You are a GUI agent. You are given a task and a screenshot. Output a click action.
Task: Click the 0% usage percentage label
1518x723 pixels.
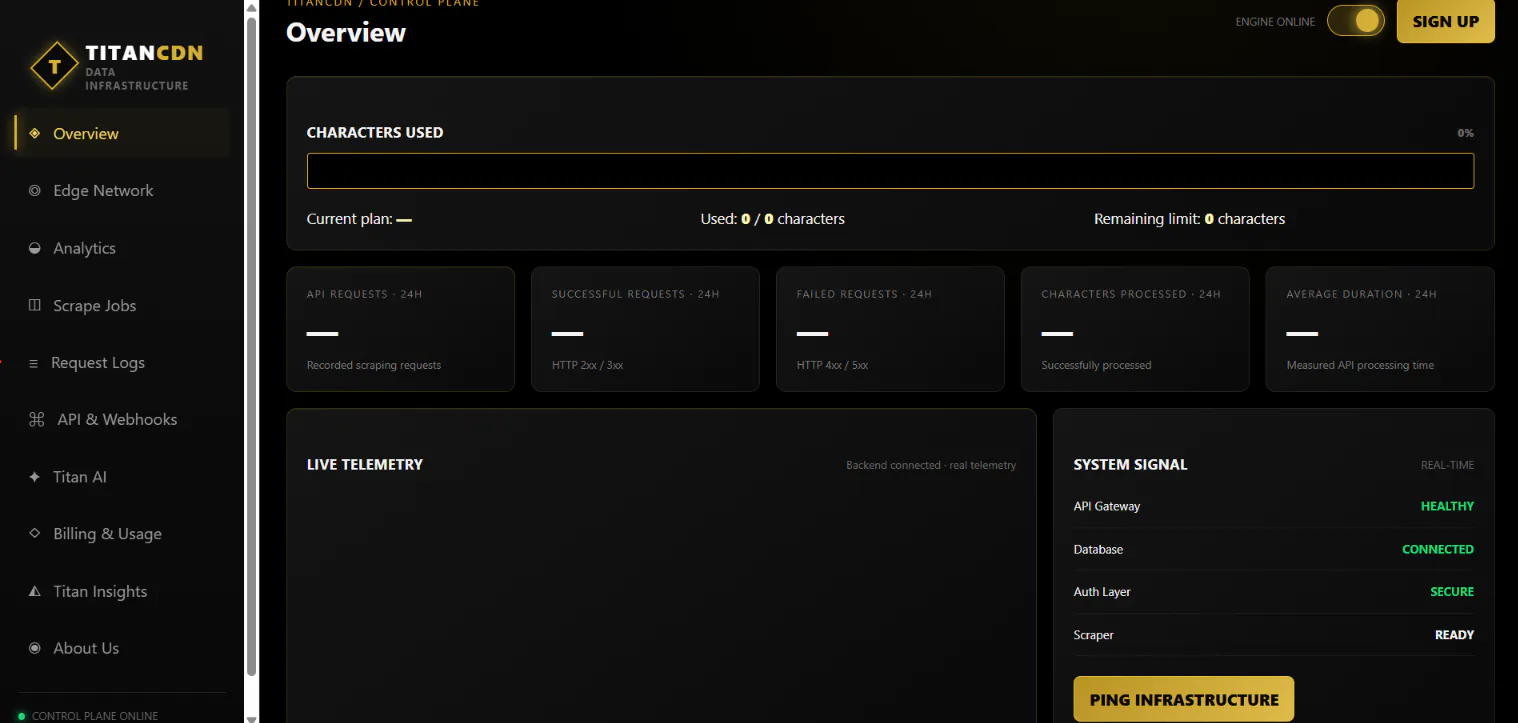(1465, 133)
